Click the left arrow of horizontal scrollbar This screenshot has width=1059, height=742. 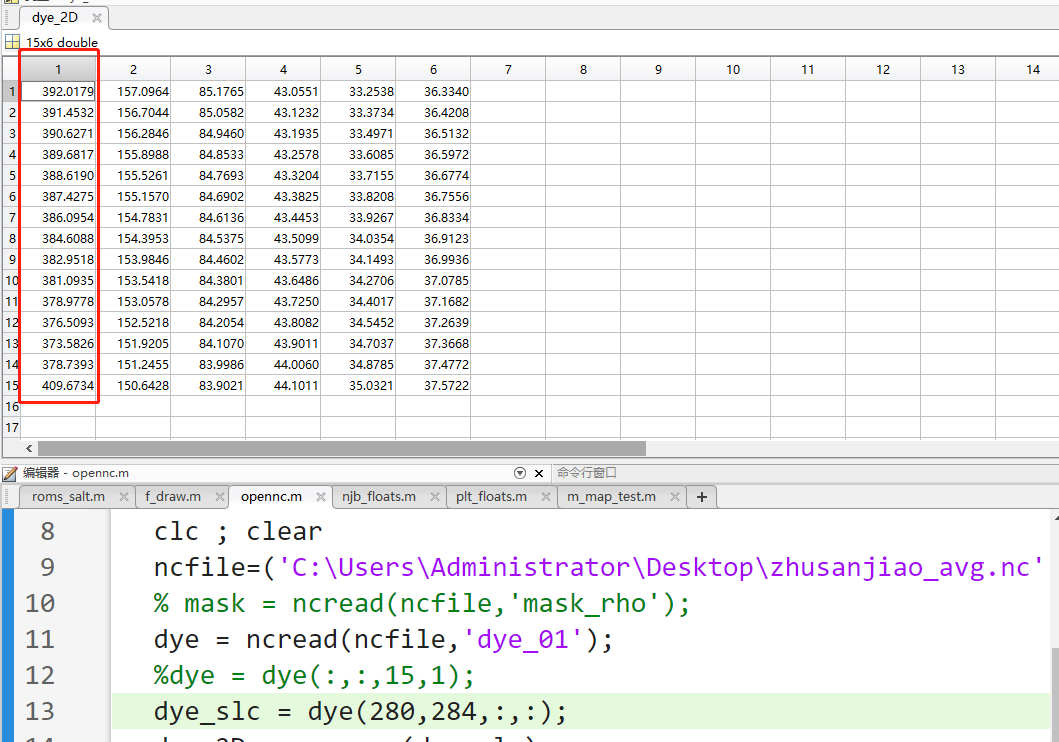(x=28, y=449)
